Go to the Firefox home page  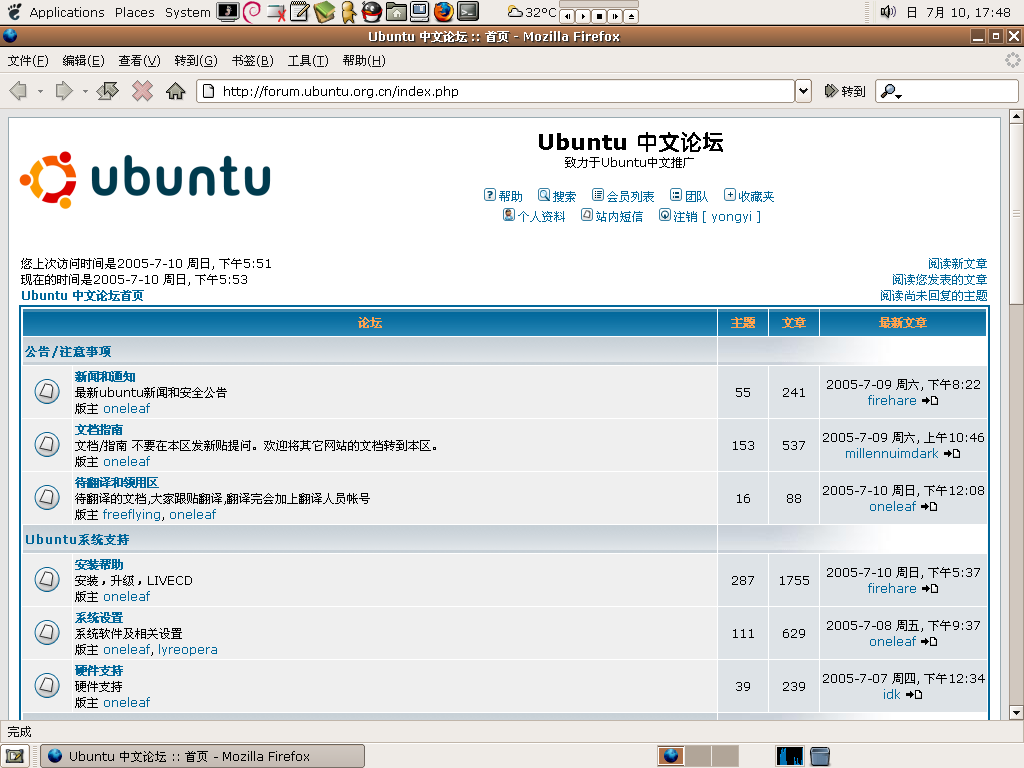click(176, 91)
